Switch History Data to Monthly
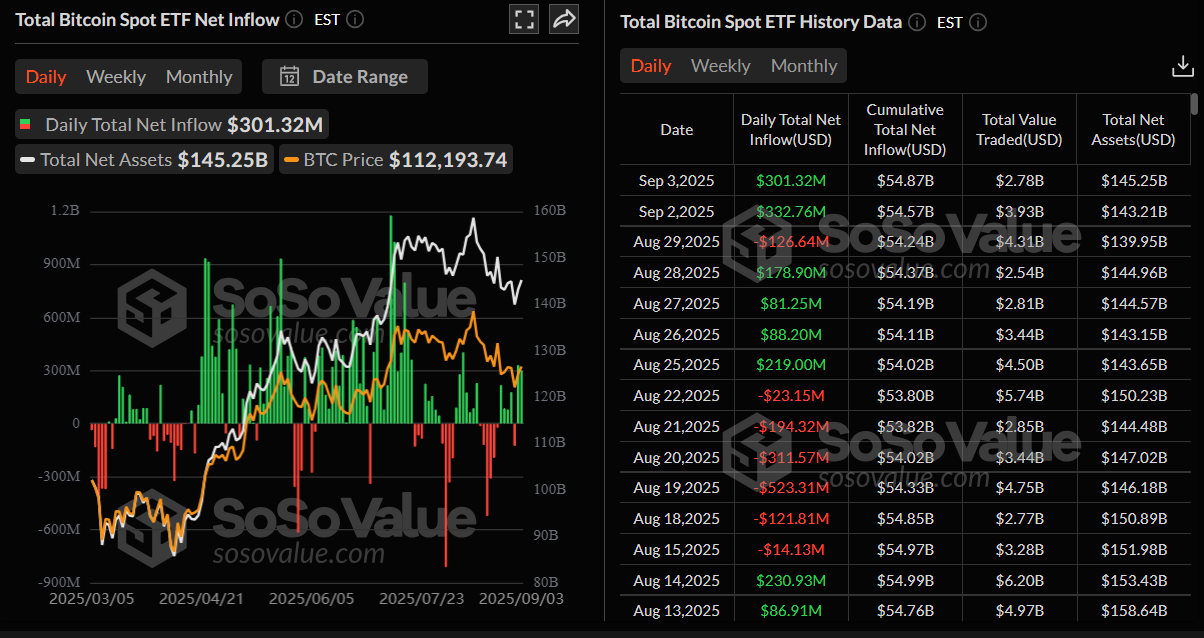Screen dimensions: 1204x638 [x=804, y=66]
